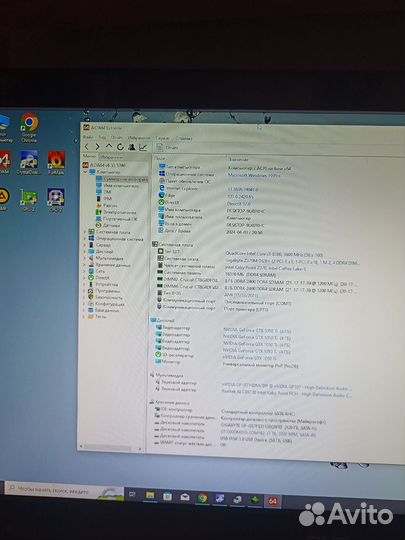This screenshot has height=540, width=405.
Task: Open the Файл menu
Action: click(87, 137)
